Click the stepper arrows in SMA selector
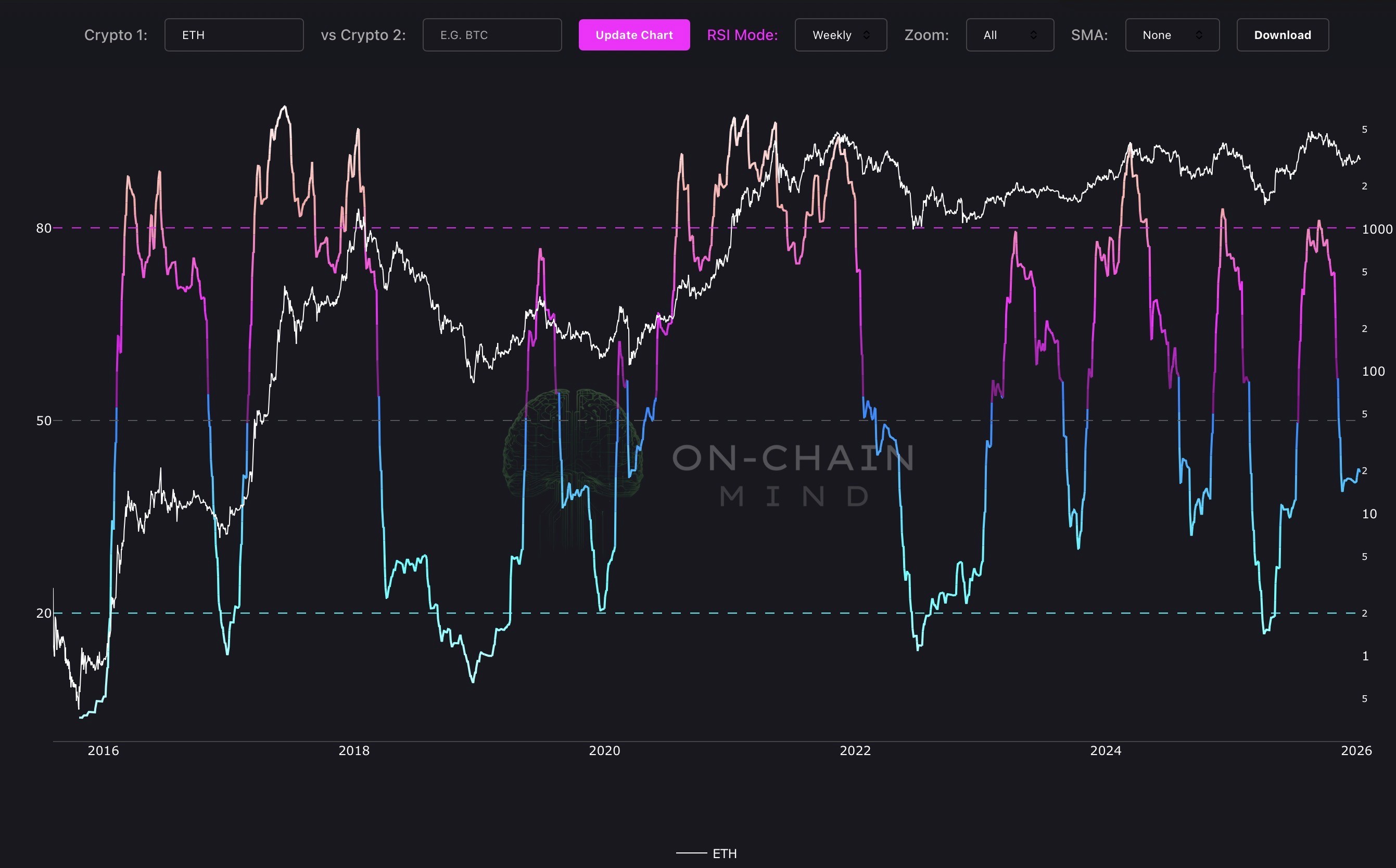This screenshot has height=868, width=1396. click(1199, 35)
